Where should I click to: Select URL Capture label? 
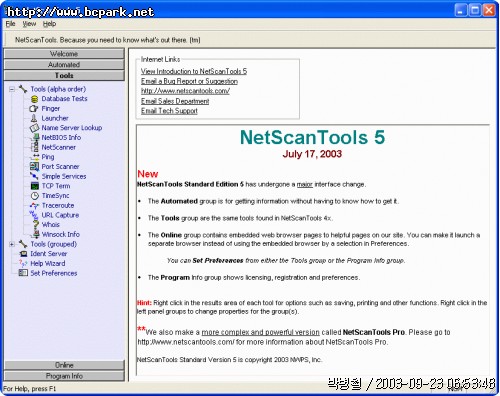coord(60,215)
